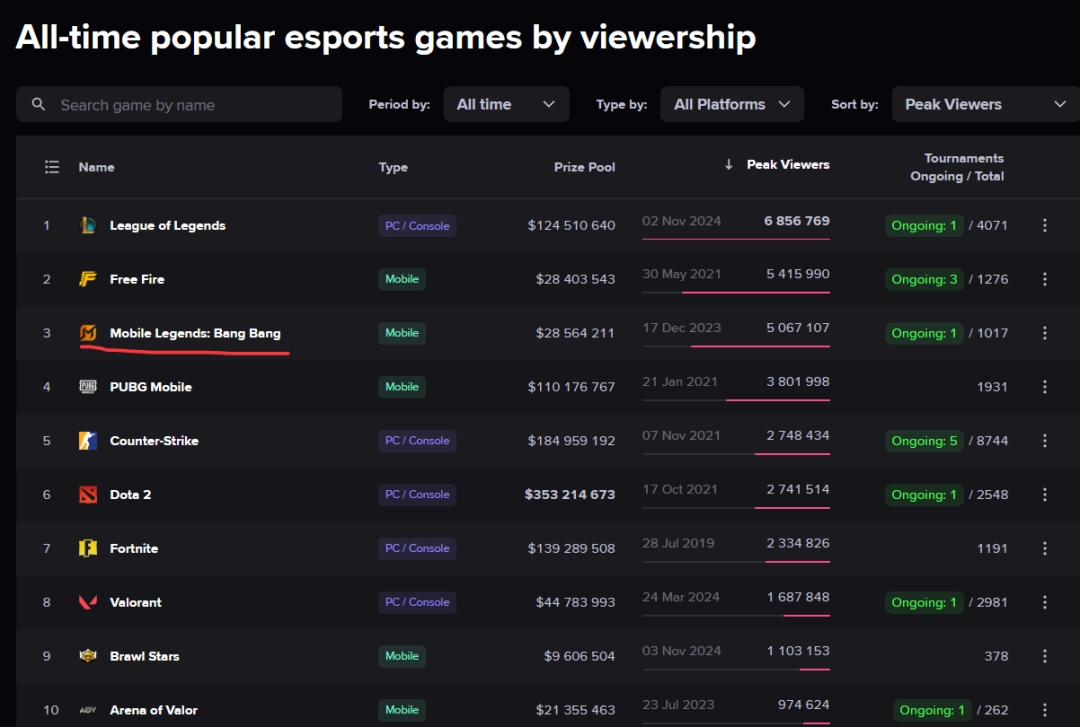
Task: Open Mobile Legends: Bang Bang game page
Action: coord(195,333)
